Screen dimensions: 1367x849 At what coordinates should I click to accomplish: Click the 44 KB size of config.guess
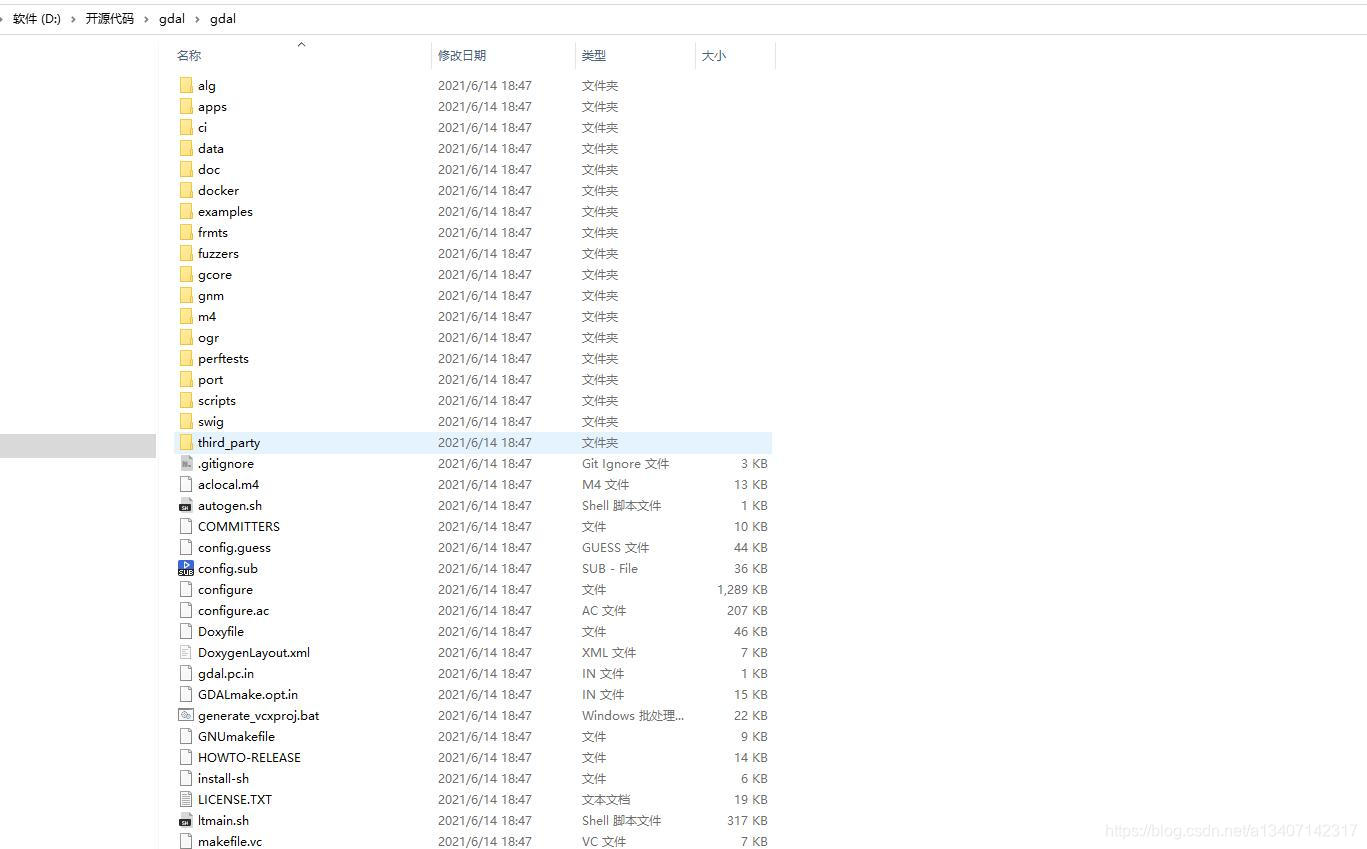750,548
